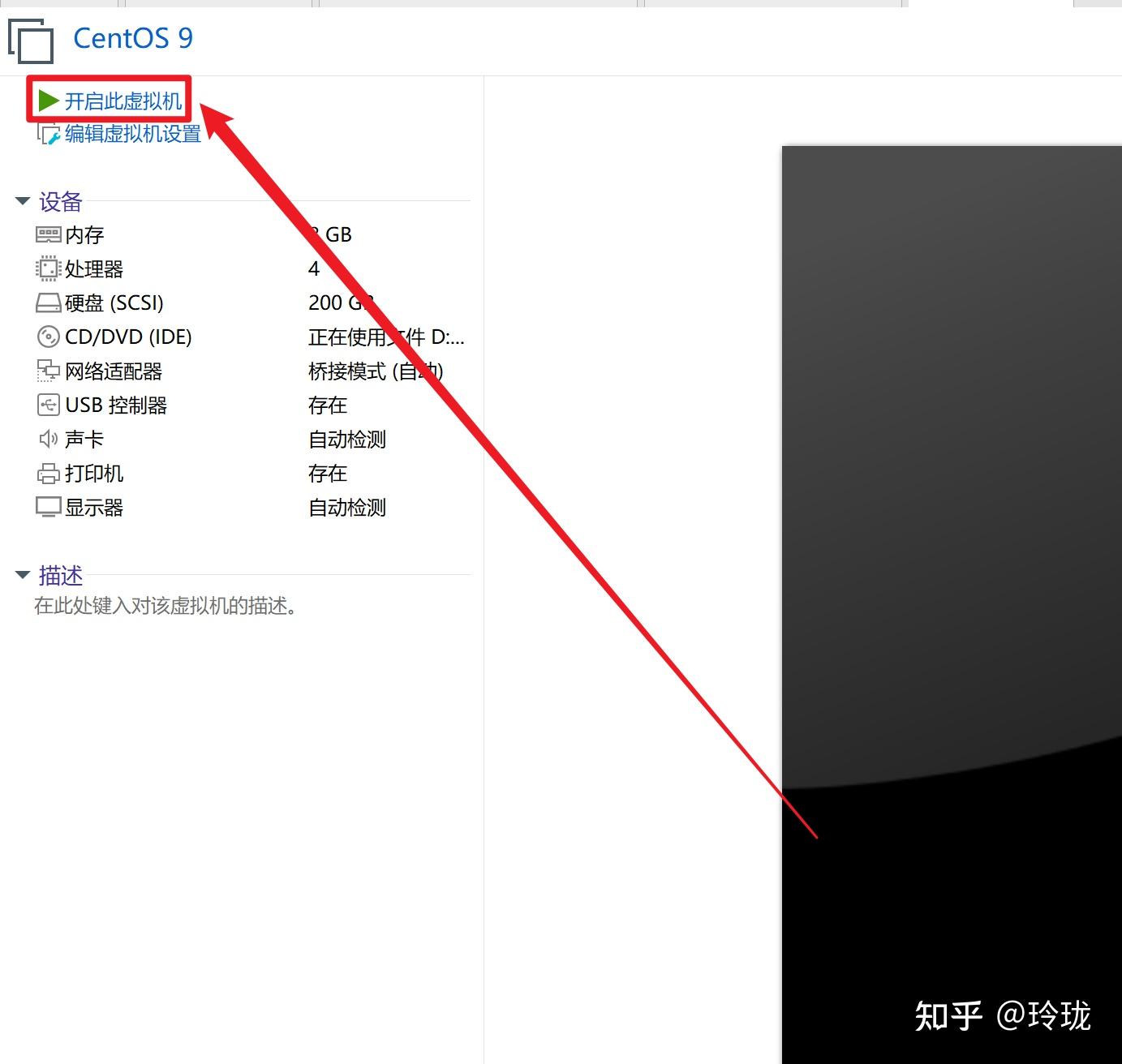The width and height of the screenshot is (1122, 1064).
Task: Open the CD/DVD (IDE) device icon
Action: 49,337
